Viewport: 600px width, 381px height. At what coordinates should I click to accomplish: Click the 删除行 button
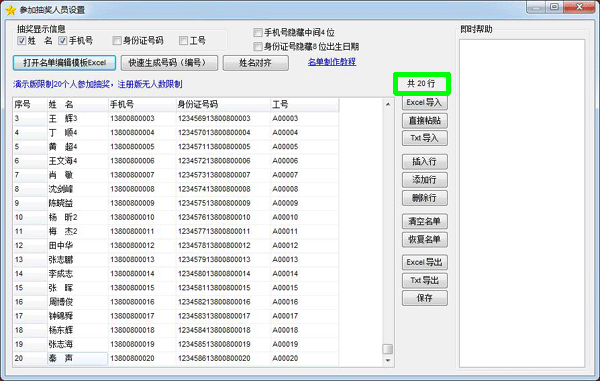tap(424, 198)
